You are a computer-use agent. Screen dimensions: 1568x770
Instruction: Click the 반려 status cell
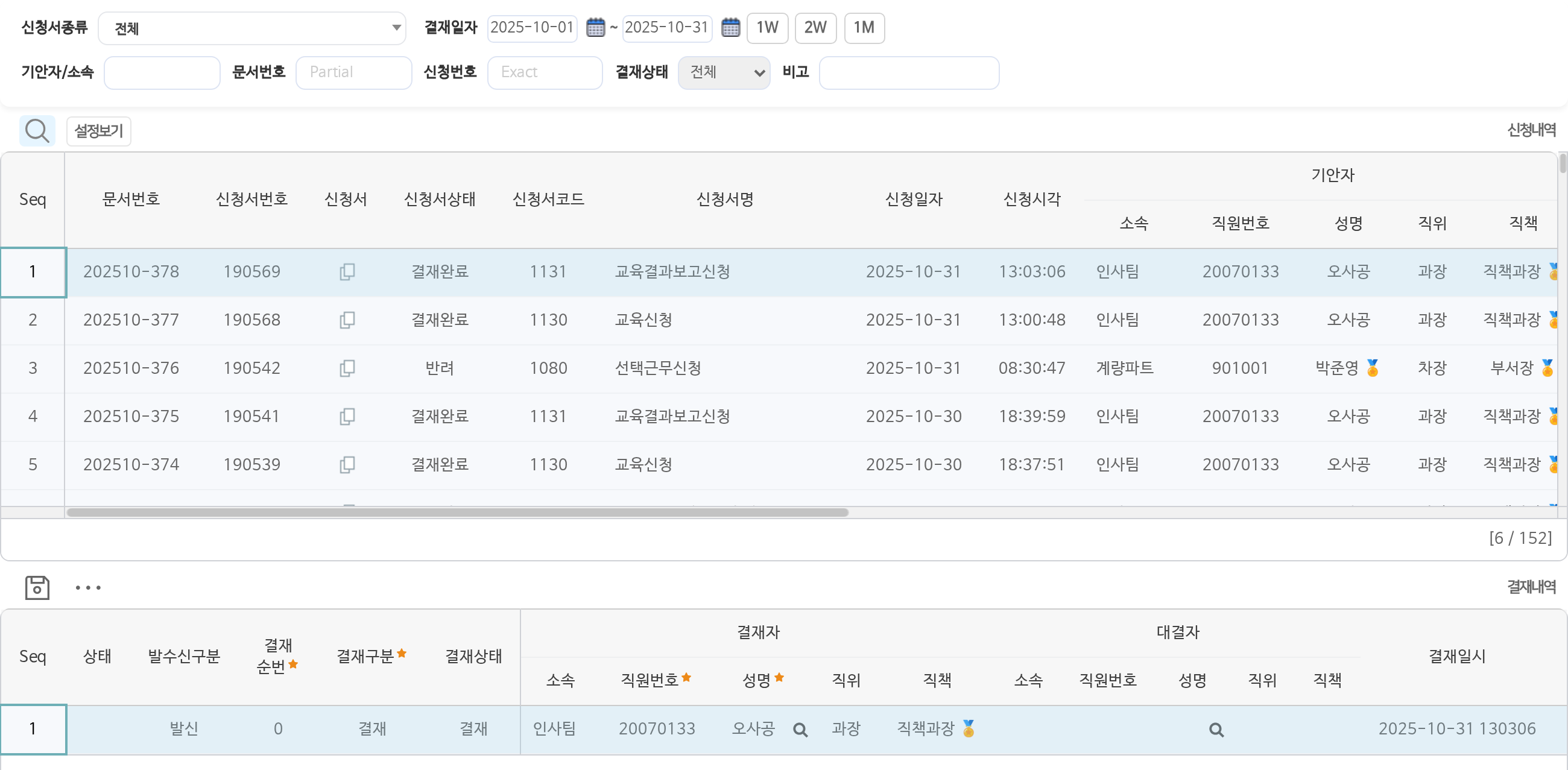440,368
